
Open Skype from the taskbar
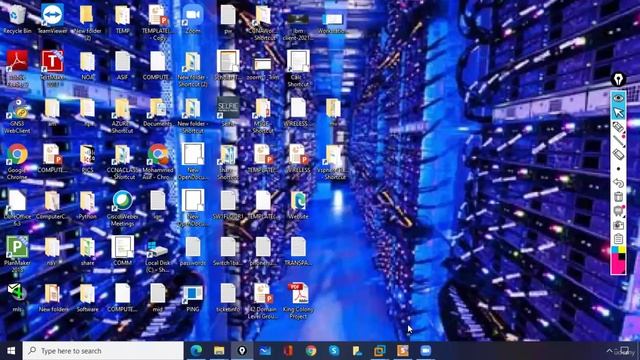[334, 351]
